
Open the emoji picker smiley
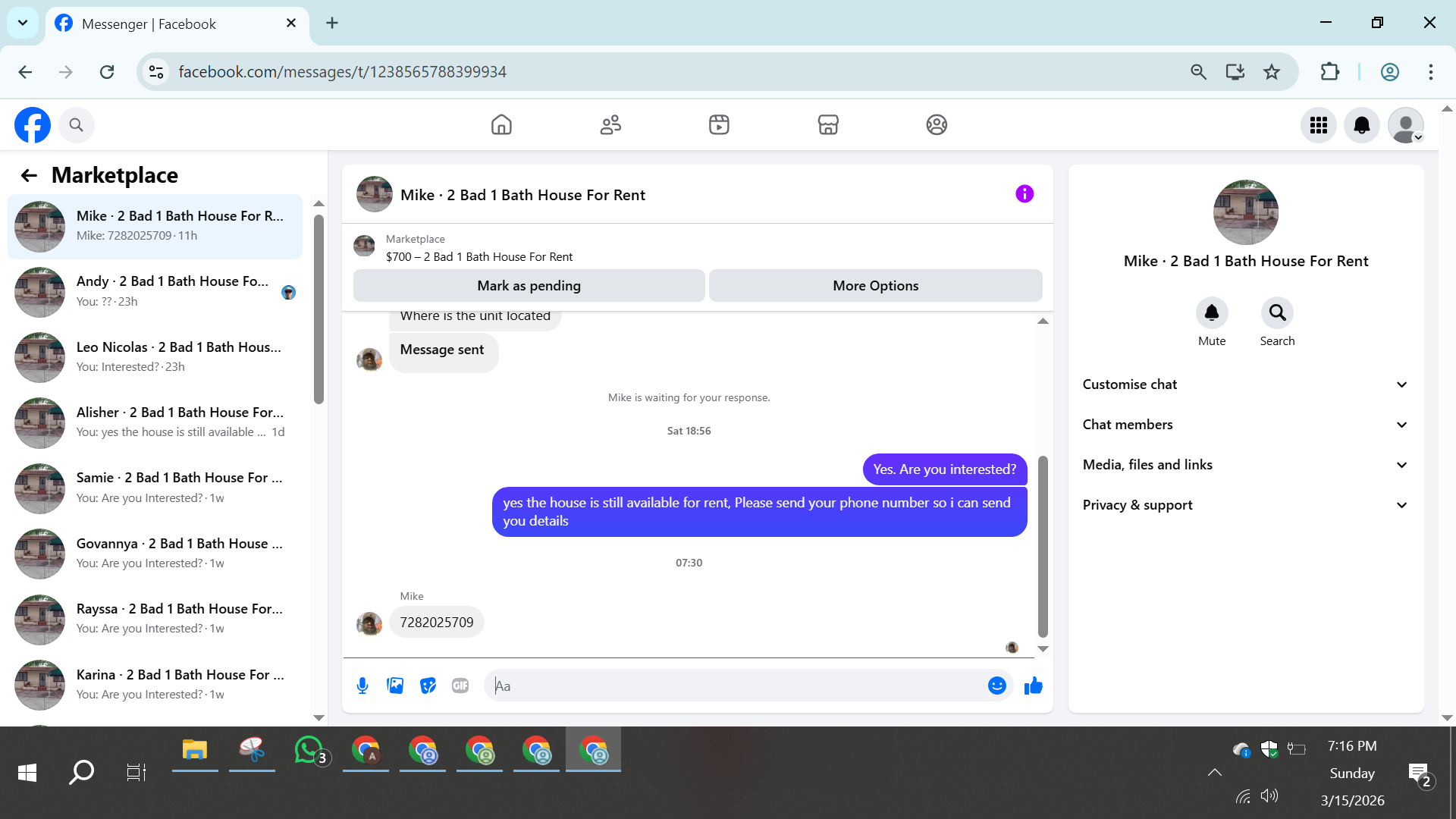[997, 686]
